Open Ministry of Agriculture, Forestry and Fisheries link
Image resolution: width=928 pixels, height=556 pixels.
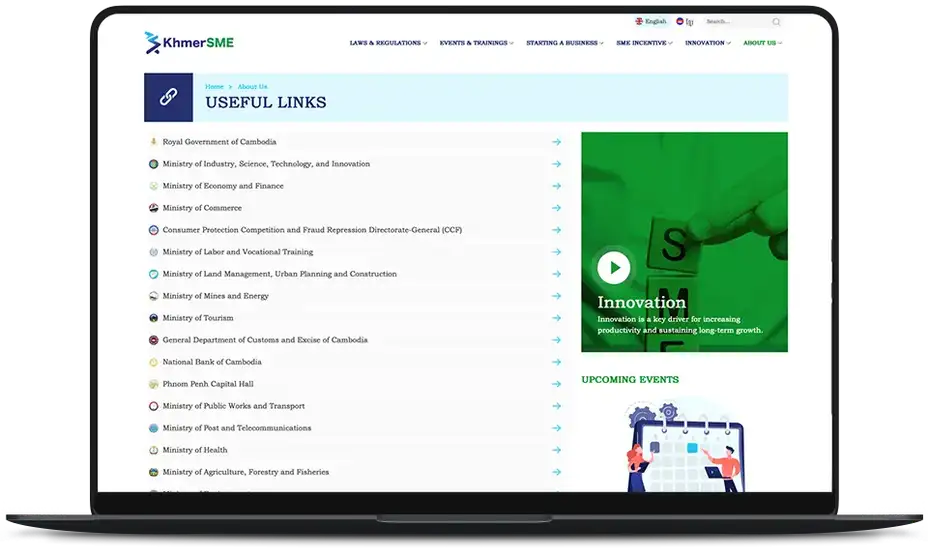pyautogui.click(x=246, y=472)
